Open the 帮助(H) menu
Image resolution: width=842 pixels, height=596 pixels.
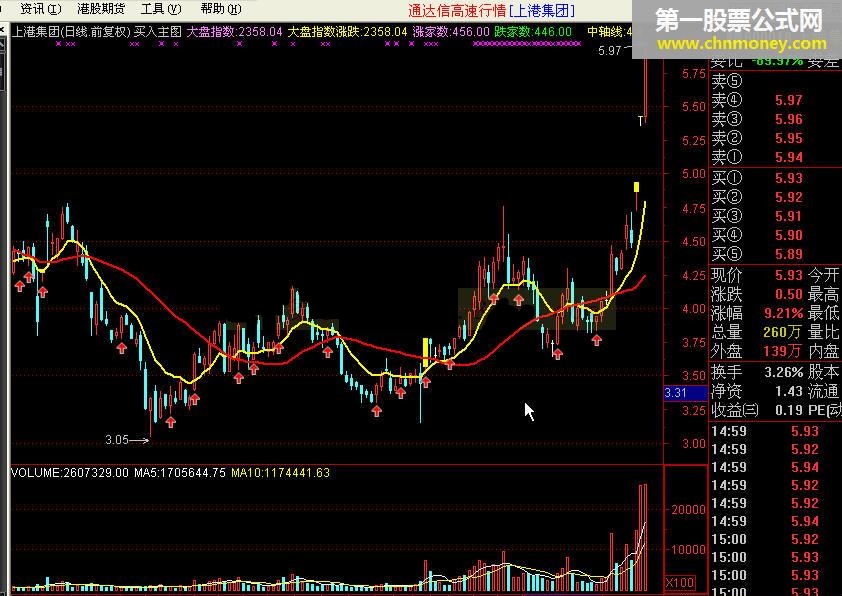(x=221, y=9)
